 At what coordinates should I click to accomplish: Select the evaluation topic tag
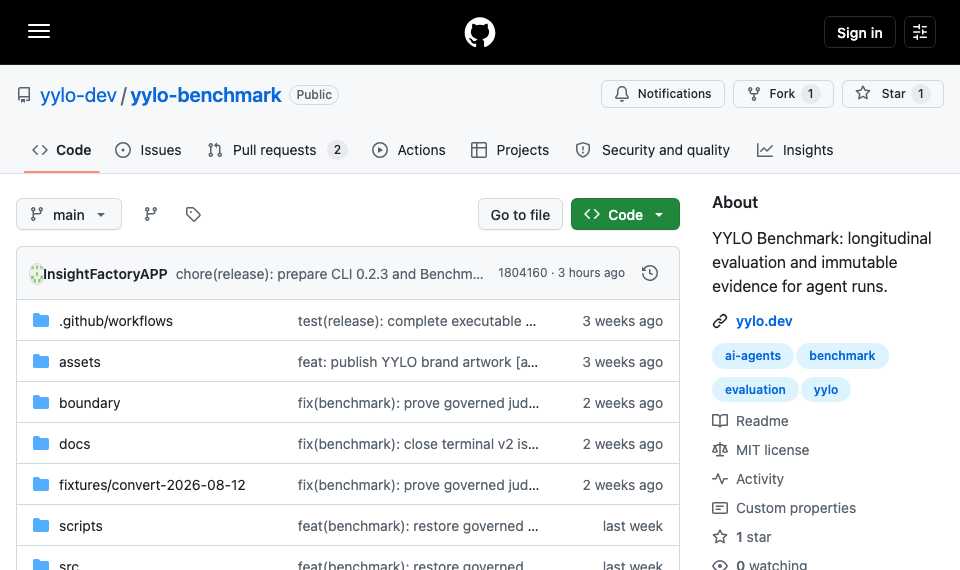(755, 389)
